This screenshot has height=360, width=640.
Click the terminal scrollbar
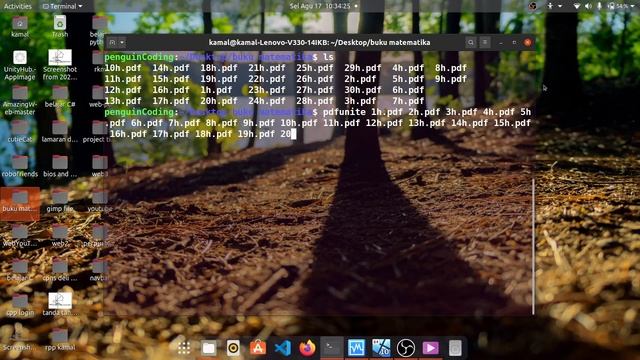[533, 247]
